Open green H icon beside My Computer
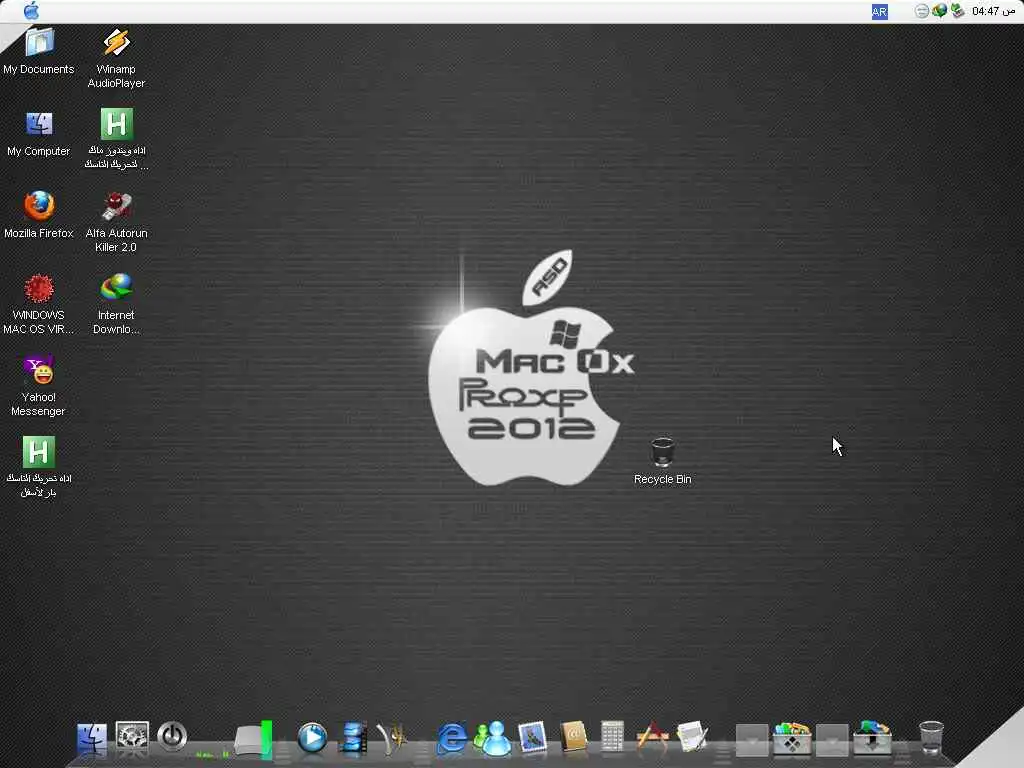Viewport: 1024px width, 768px height. tap(116, 124)
